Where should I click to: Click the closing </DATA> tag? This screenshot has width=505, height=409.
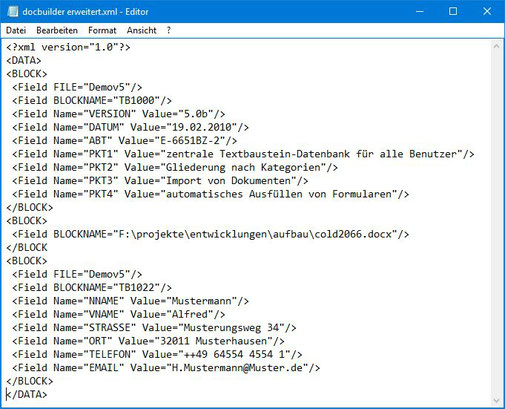(x=27, y=395)
